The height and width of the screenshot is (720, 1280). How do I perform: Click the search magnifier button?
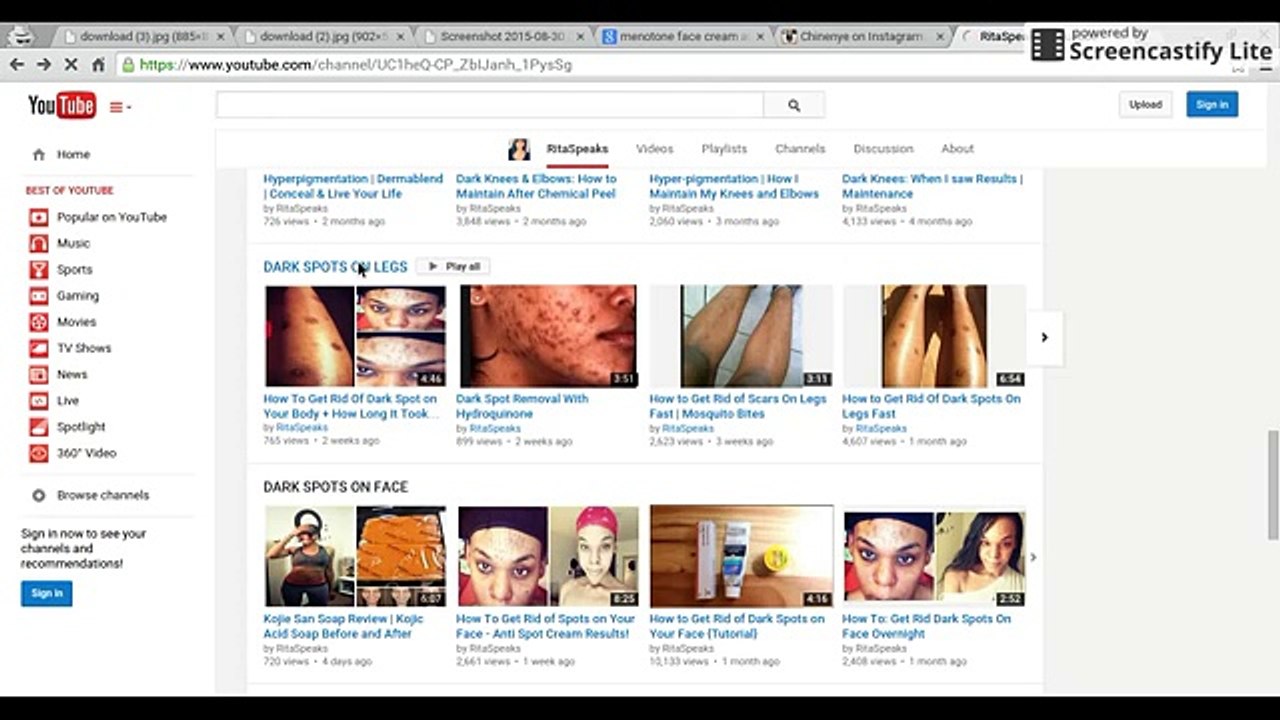pos(794,105)
